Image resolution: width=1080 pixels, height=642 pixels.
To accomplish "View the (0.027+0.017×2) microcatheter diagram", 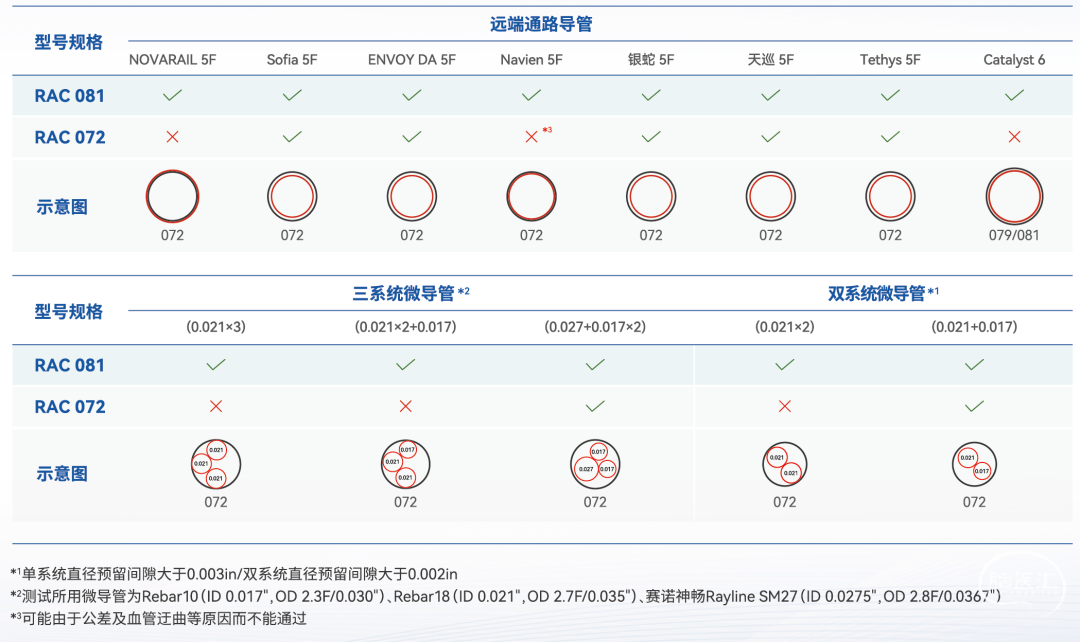I will 595,464.
